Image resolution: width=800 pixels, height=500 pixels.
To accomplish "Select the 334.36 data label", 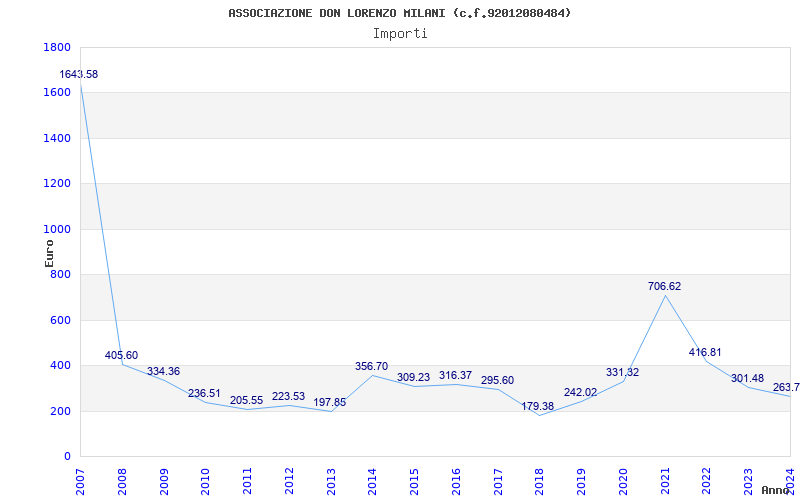I will [163, 371].
